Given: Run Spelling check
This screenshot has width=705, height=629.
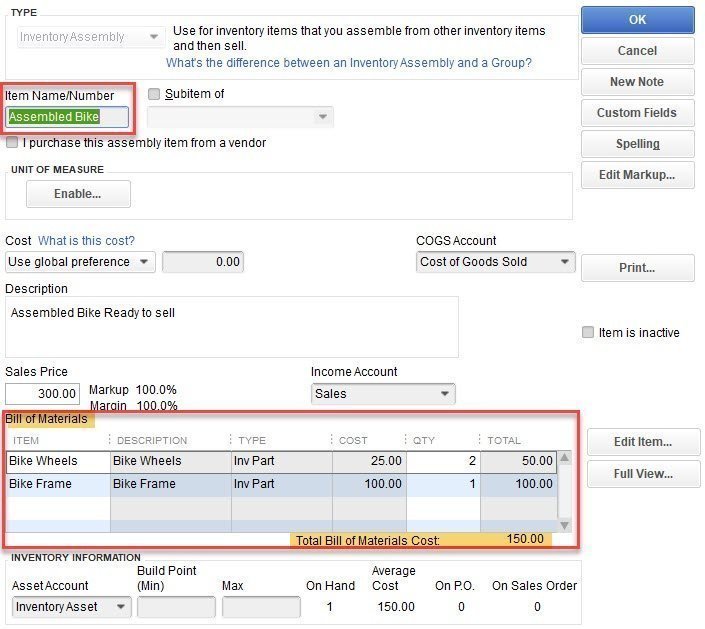Looking at the screenshot, I should [x=637, y=144].
